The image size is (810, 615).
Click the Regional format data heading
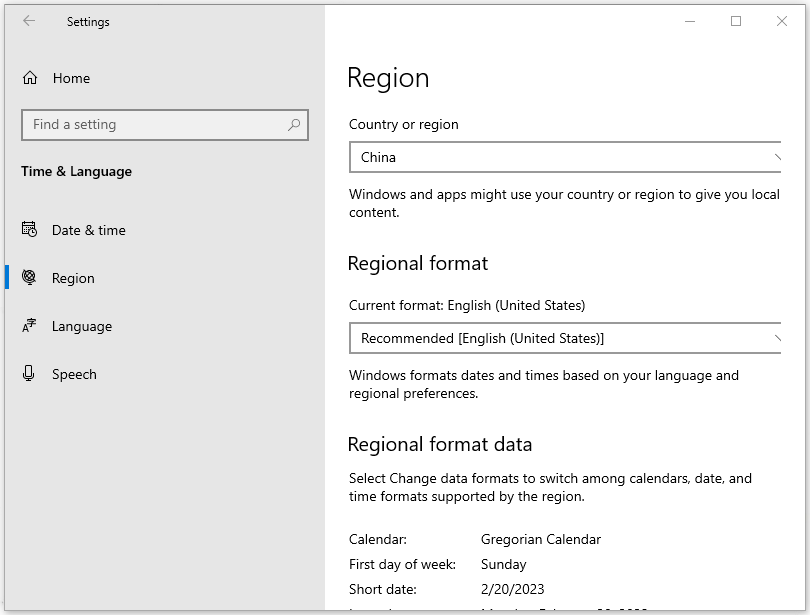pyautogui.click(x=440, y=444)
